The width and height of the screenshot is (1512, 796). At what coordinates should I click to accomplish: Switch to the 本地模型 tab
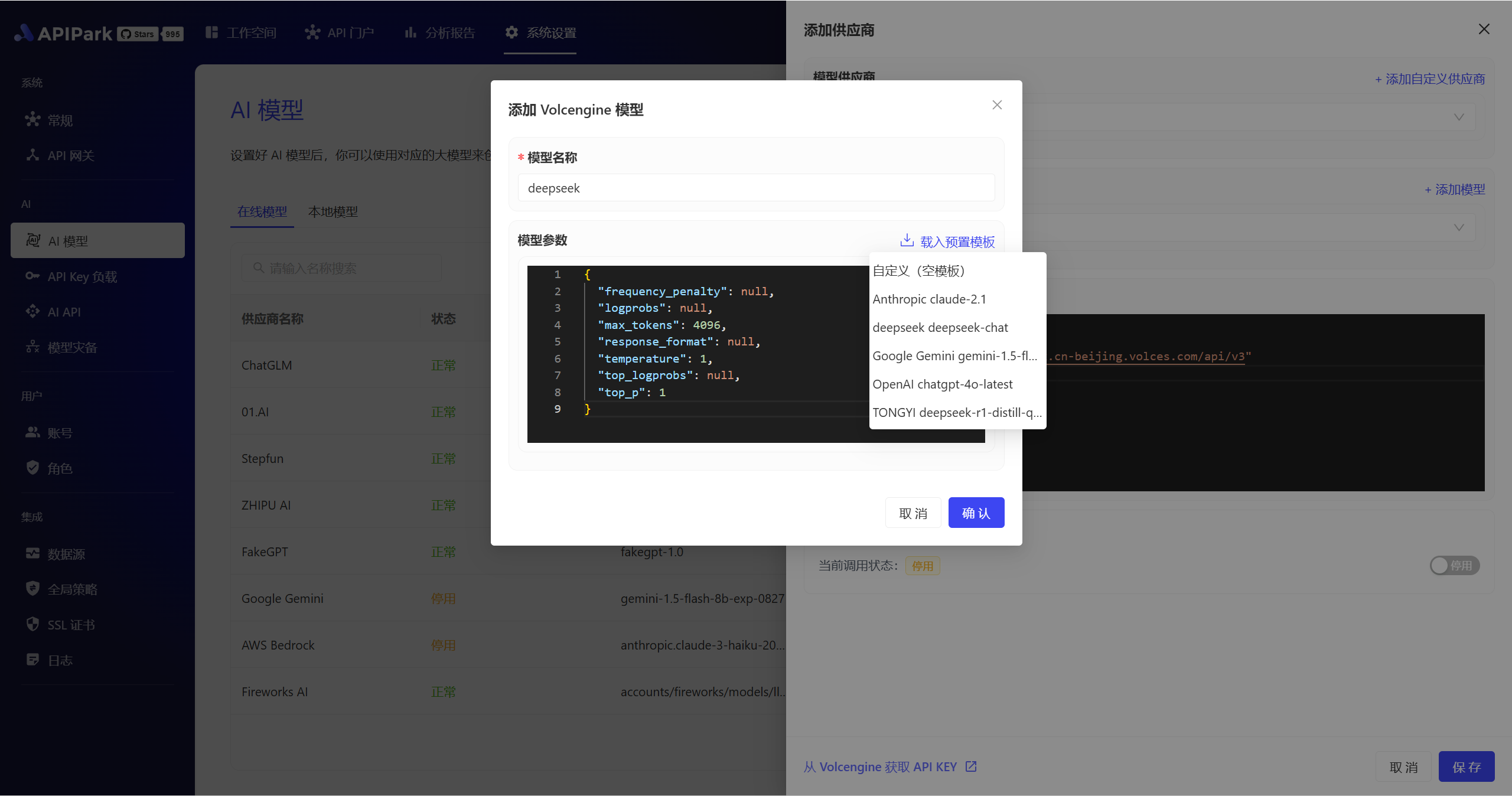coord(333,212)
